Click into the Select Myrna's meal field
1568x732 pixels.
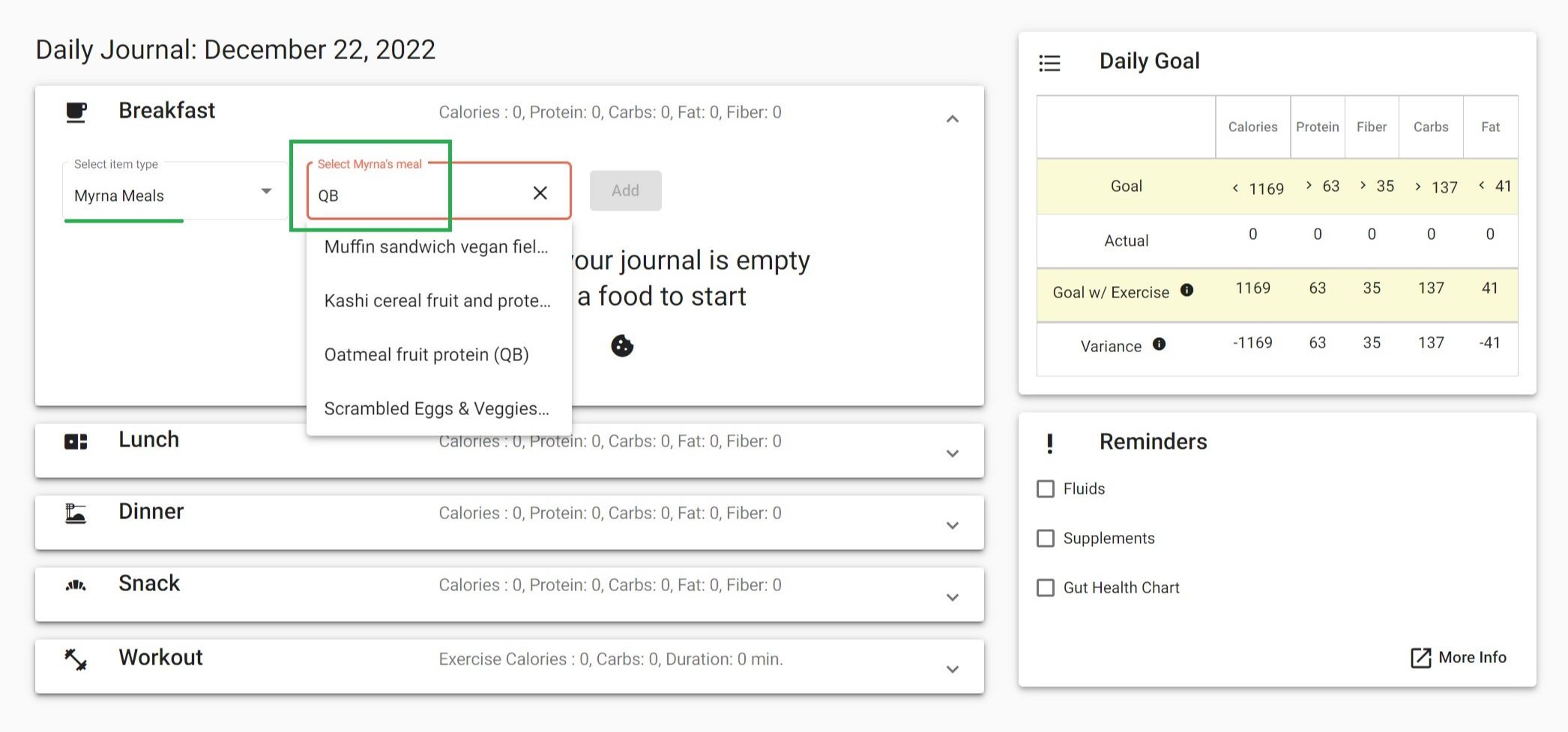416,195
